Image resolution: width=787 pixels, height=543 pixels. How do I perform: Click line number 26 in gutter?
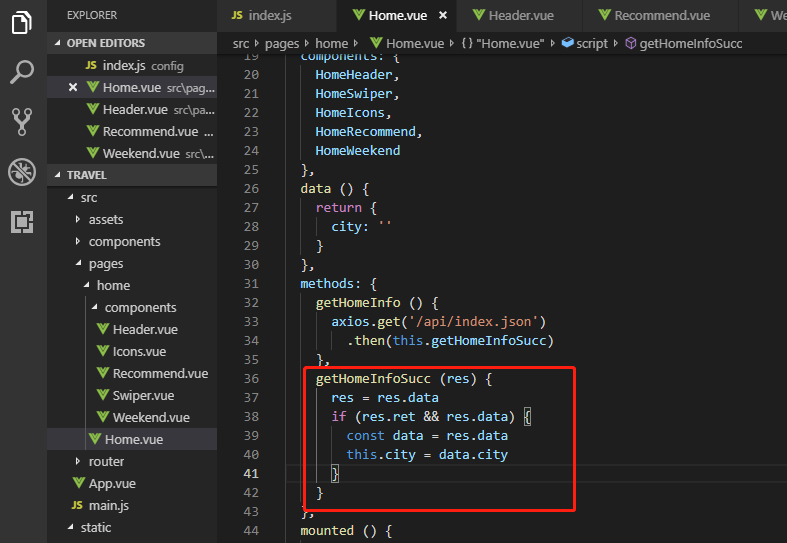click(x=251, y=189)
